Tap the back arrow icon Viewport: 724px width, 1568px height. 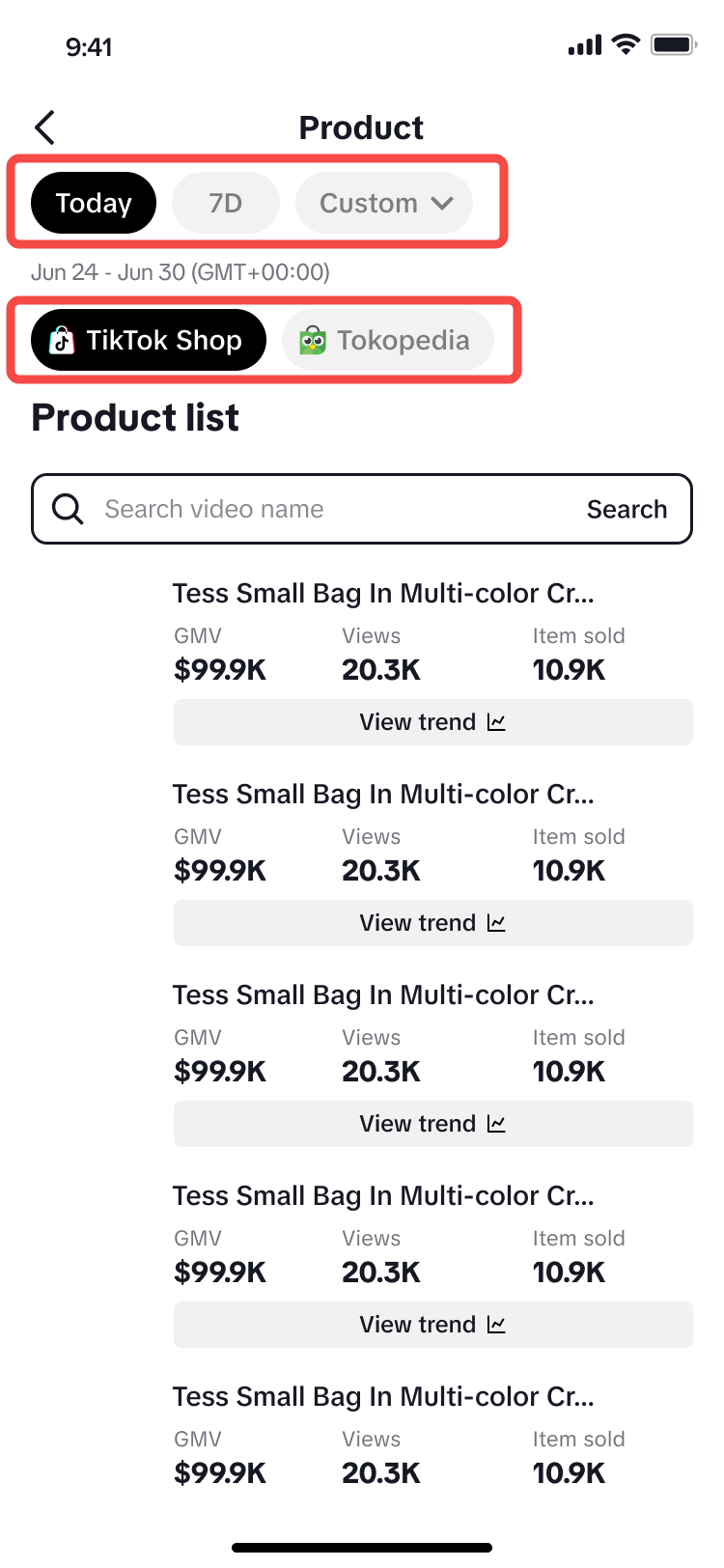[x=44, y=127]
